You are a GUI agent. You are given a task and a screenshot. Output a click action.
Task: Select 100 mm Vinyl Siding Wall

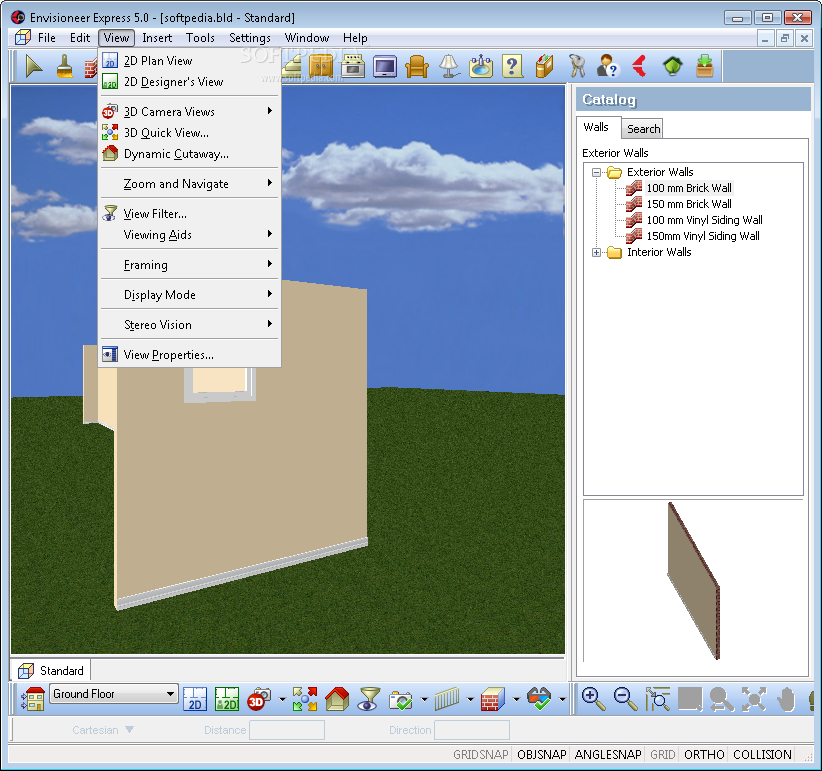point(704,220)
